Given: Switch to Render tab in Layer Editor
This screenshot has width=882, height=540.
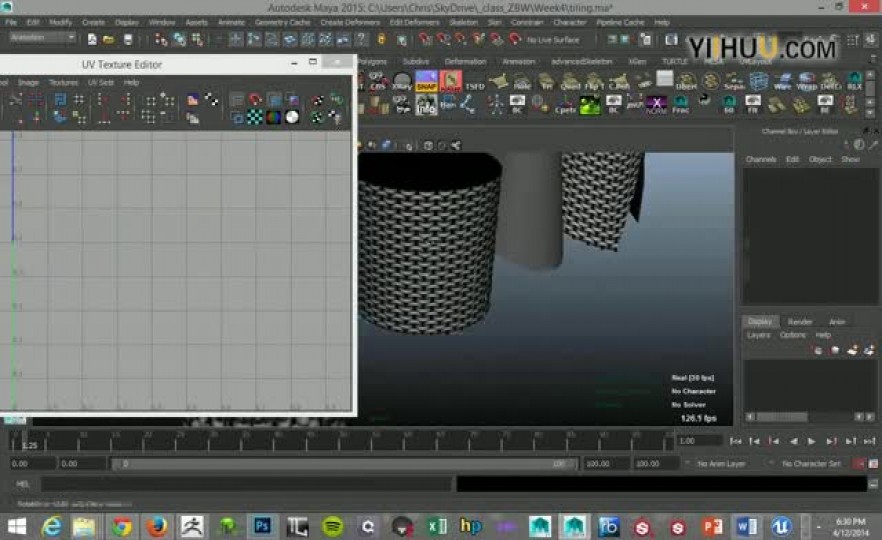Looking at the screenshot, I should (799, 322).
